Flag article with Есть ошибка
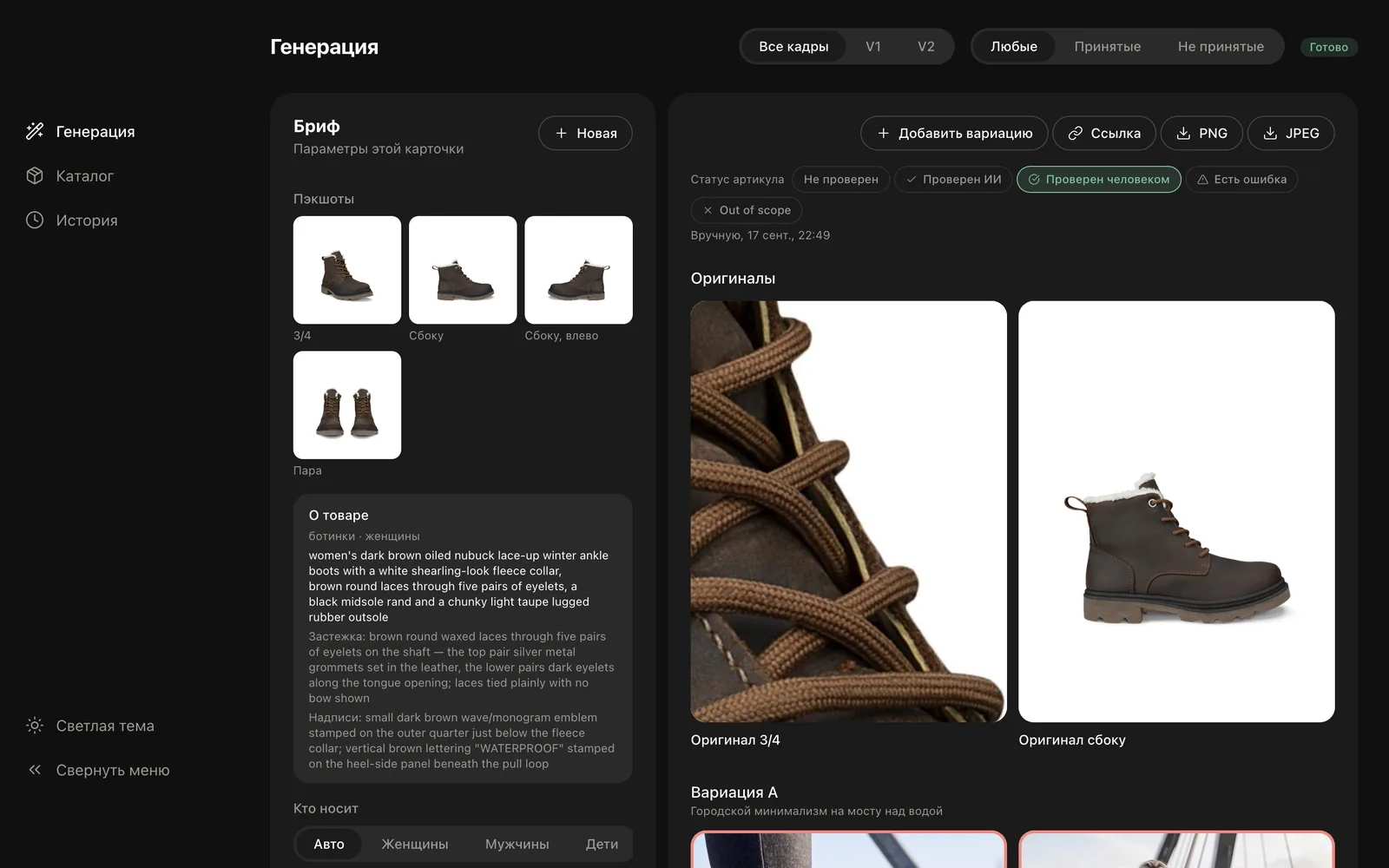This screenshot has width=1389, height=868. pos(1241,180)
